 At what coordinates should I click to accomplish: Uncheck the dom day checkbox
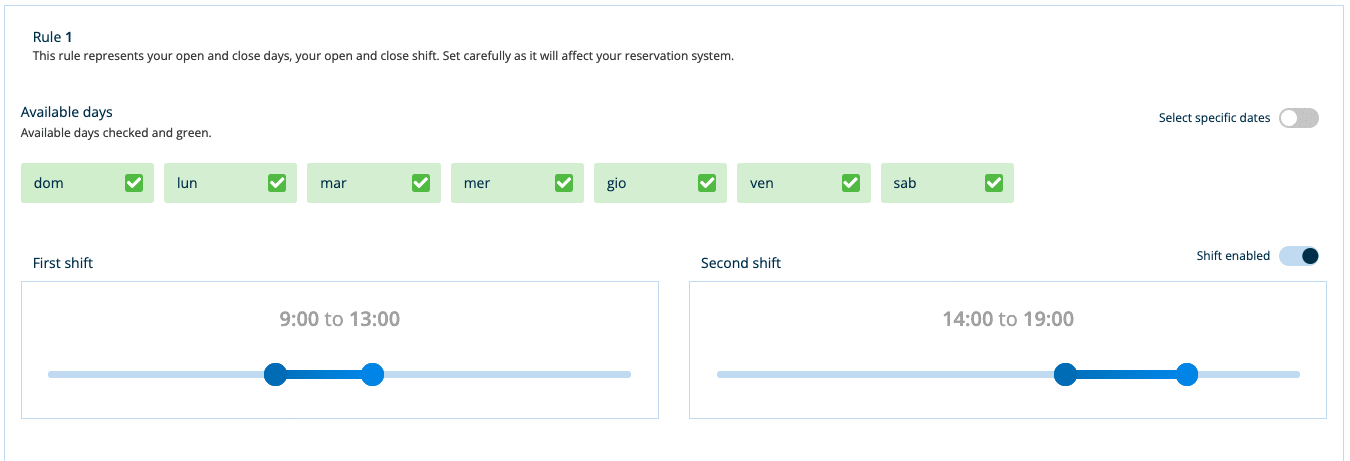coord(133,183)
